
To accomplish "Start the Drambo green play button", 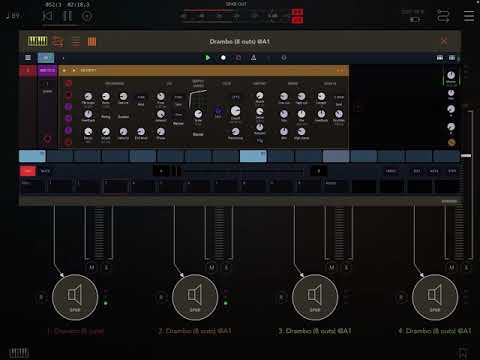I will tap(207, 58).
